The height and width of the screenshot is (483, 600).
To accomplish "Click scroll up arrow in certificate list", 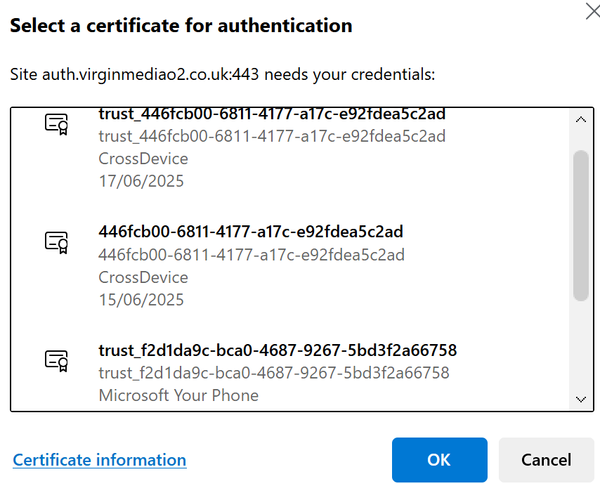I will [581, 120].
